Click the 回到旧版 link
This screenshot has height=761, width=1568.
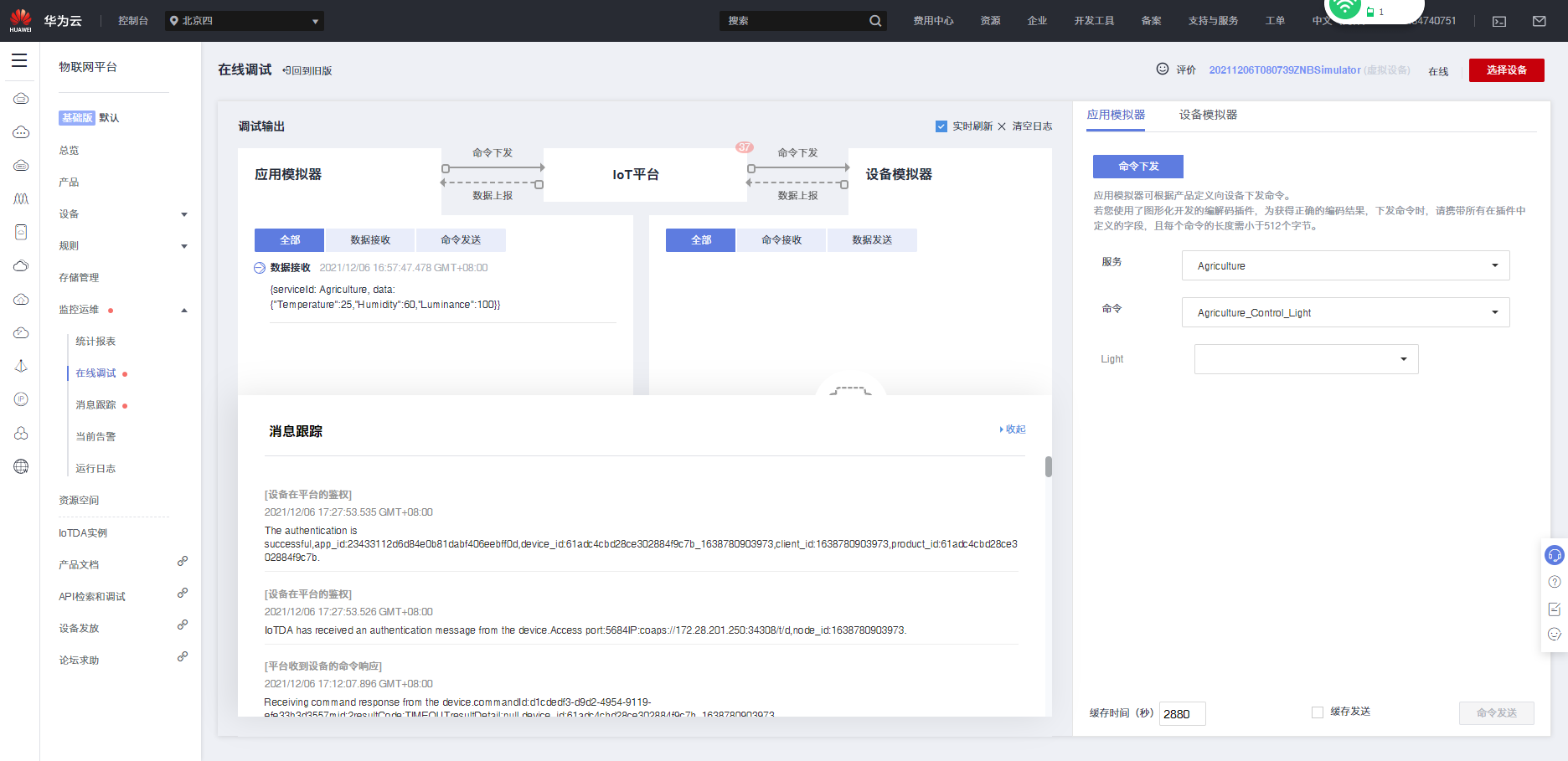coord(307,71)
